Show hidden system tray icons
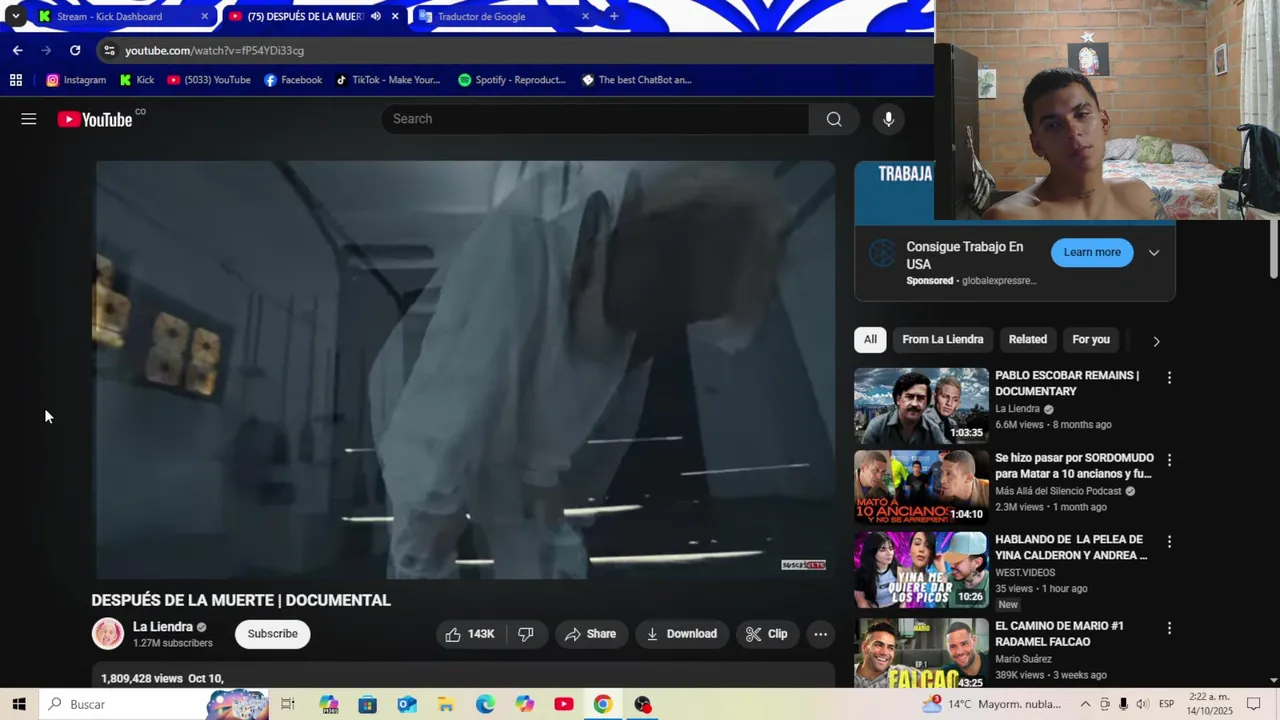1280x720 pixels. (x=1085, y=704)
